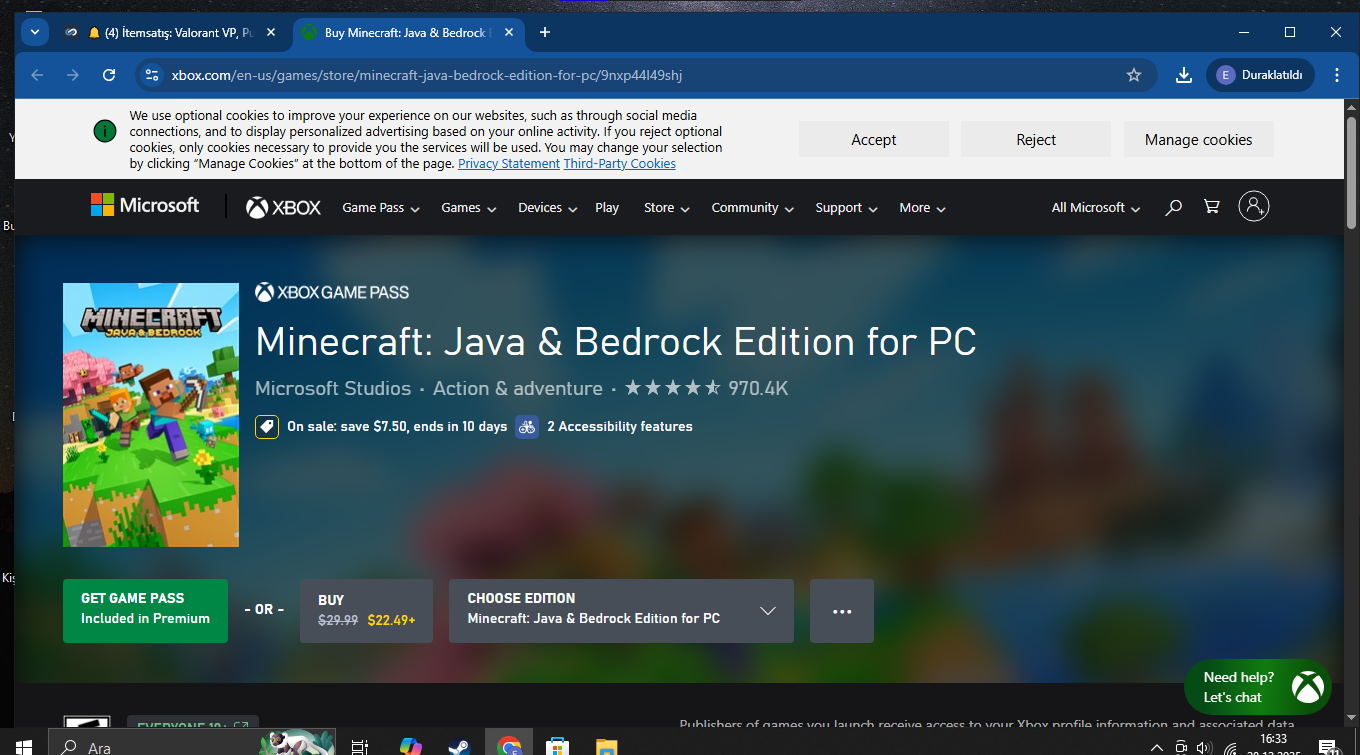
Task: Accept optional cookies
Action: [x=874, y=140]
